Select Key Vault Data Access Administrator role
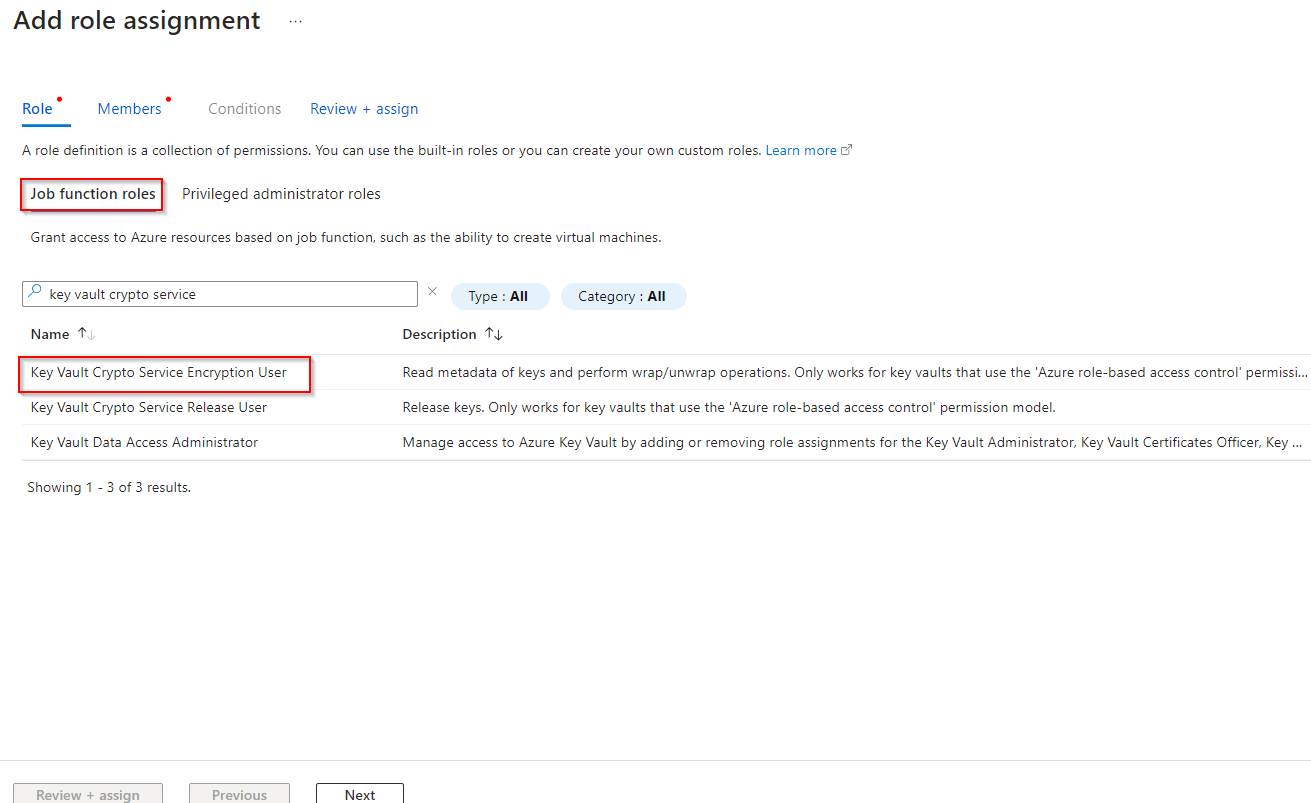The width and height of the screenshot is (1311, 803). click(x=145, y=442)
